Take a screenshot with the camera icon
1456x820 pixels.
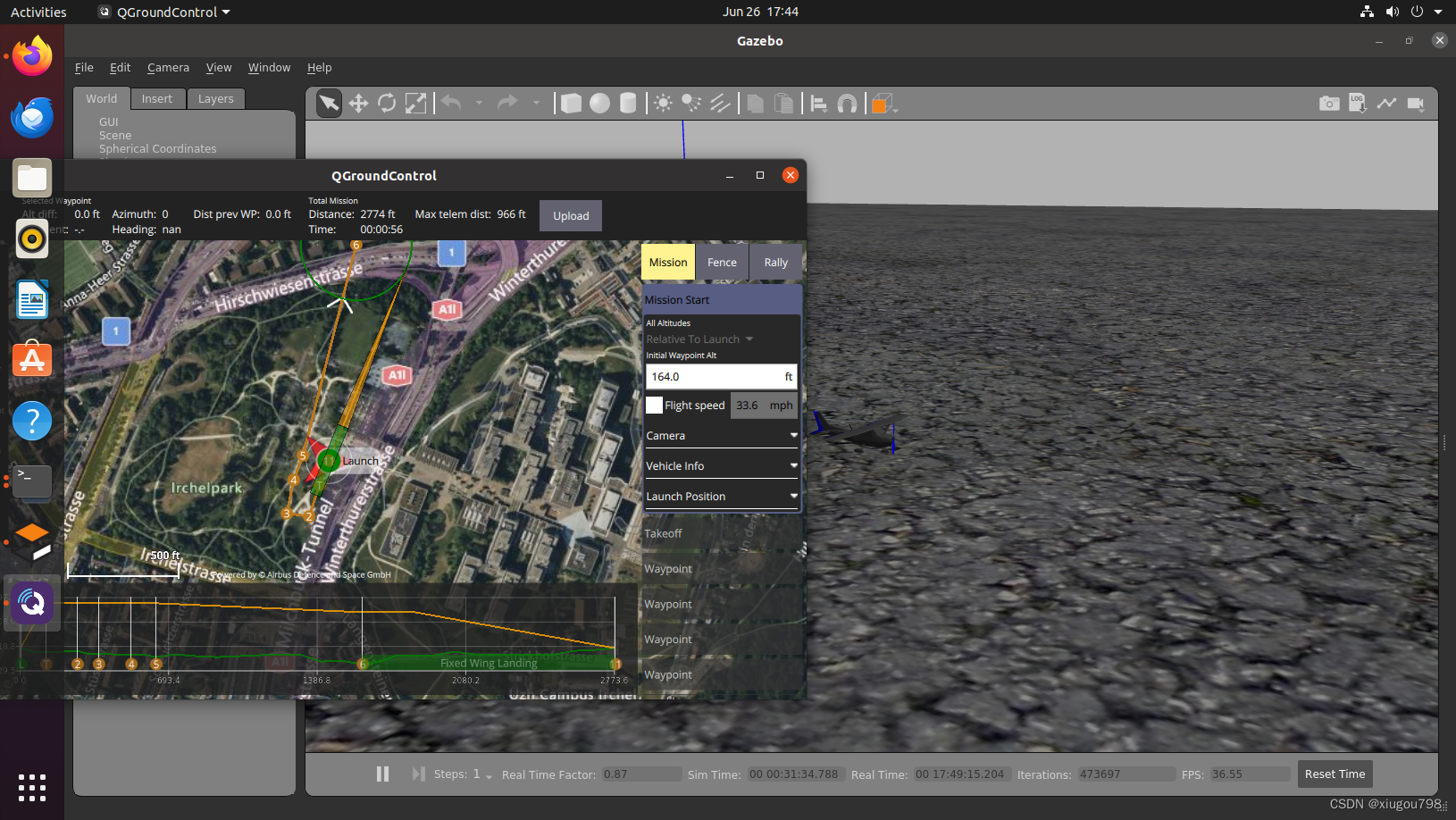pos(1329,104)
